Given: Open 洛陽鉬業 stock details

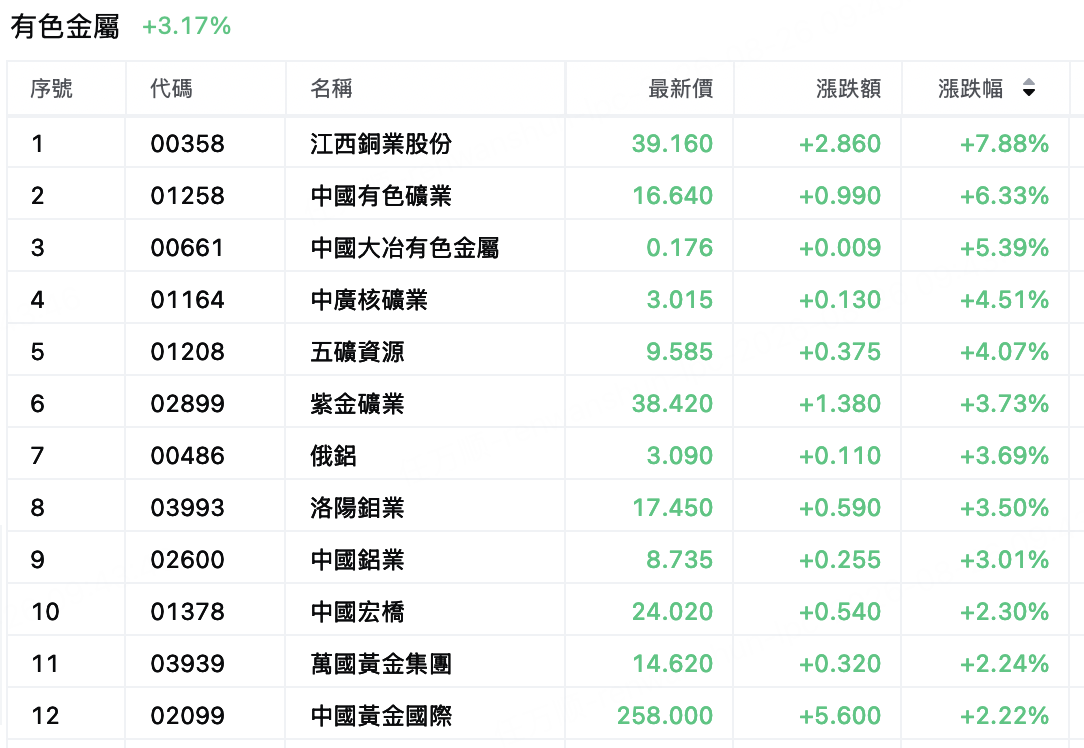Looking at the screenshot, I should point(357,507).
